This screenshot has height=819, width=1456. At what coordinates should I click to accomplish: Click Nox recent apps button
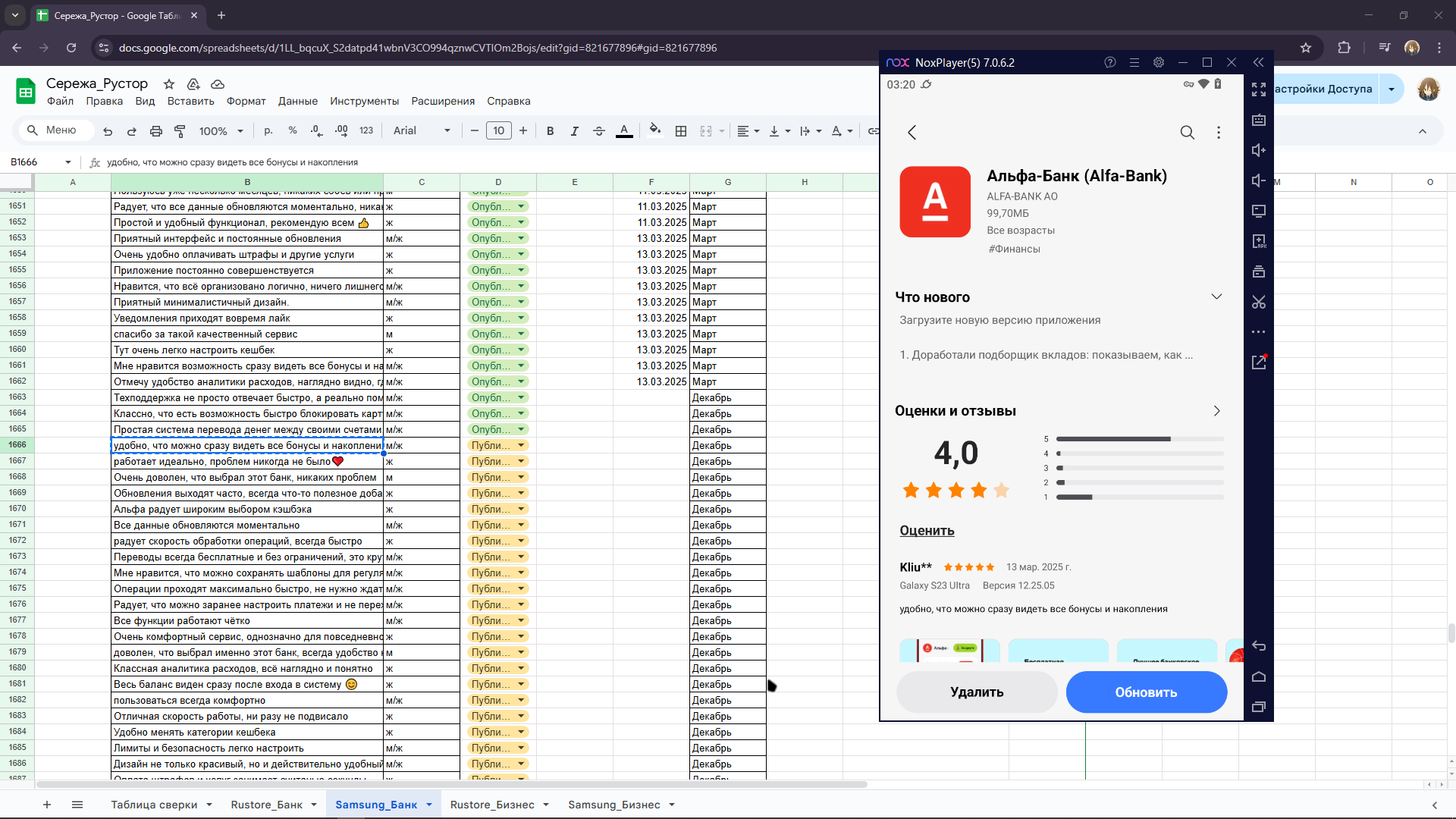pyautogui.click(x=1259, y=708)
